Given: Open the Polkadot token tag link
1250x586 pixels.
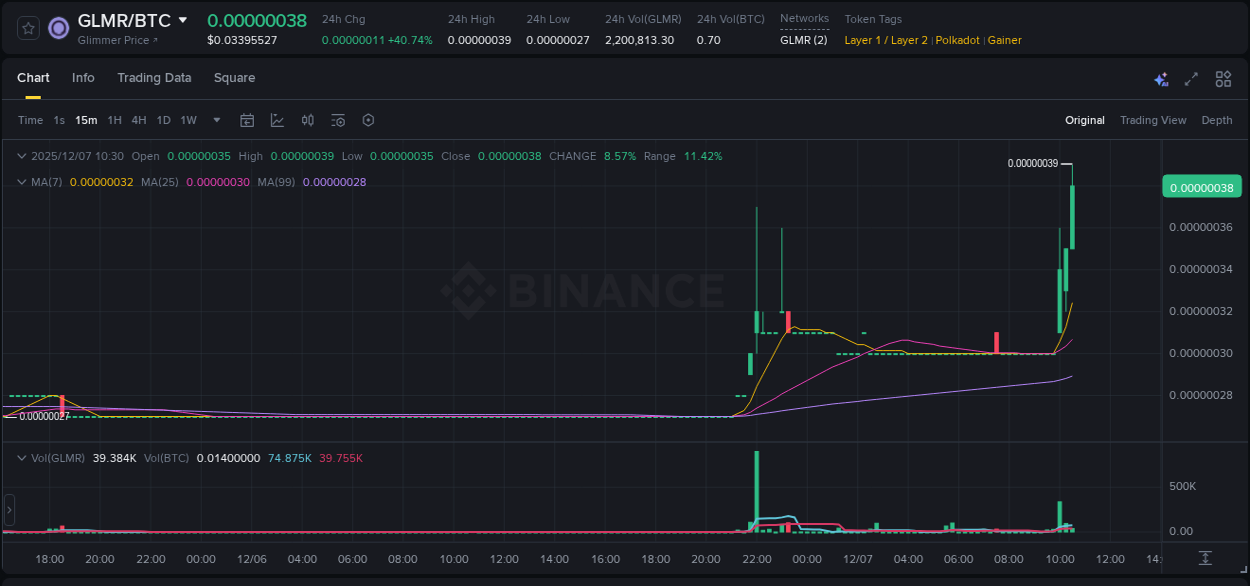Looking at the screenshot, I should [x=957, y=40].
